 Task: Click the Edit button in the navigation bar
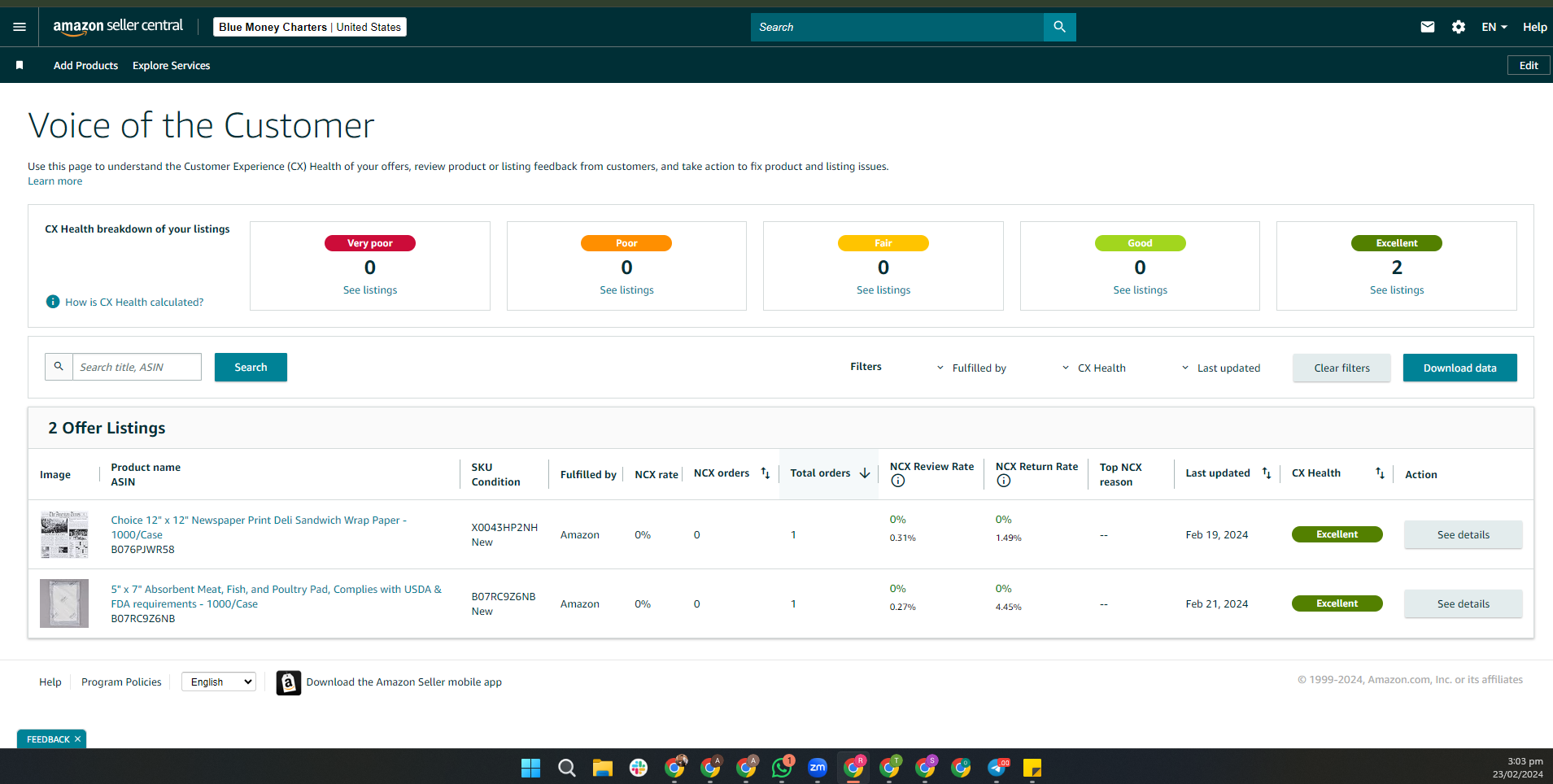click(1529, 65)
